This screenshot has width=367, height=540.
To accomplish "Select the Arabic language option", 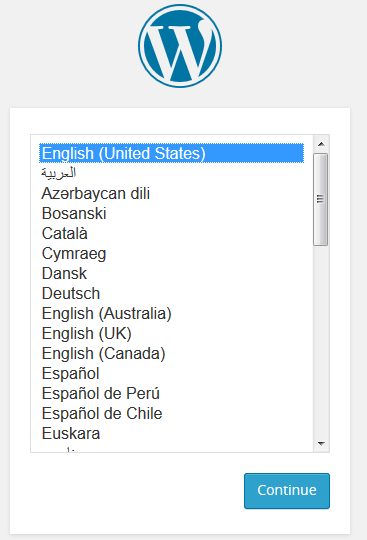I will (171, 173).
